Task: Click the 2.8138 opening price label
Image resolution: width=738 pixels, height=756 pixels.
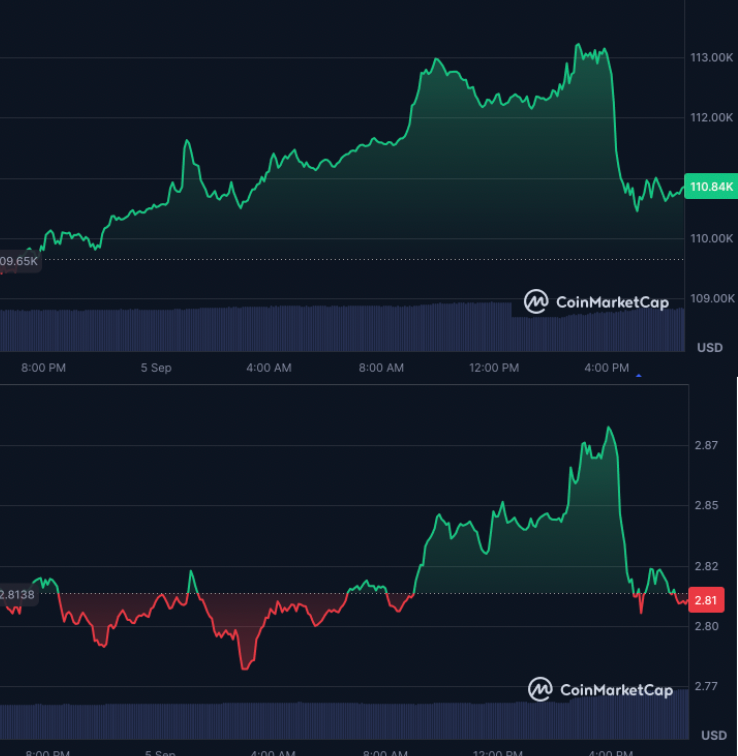Action: (x=18, y=594)
